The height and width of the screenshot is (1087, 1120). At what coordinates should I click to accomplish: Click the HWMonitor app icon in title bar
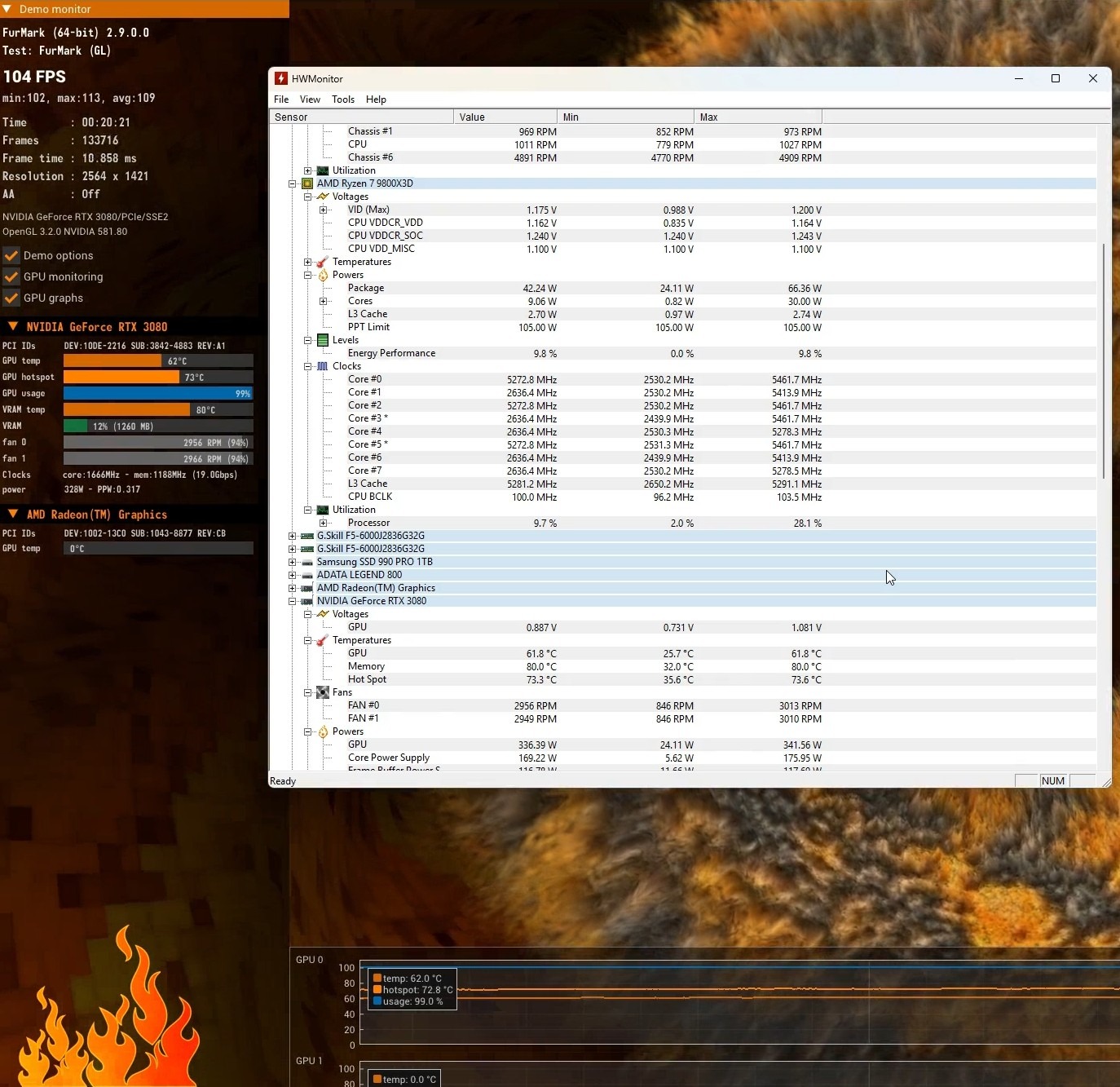pyautogui.click(x=281, y=78)
